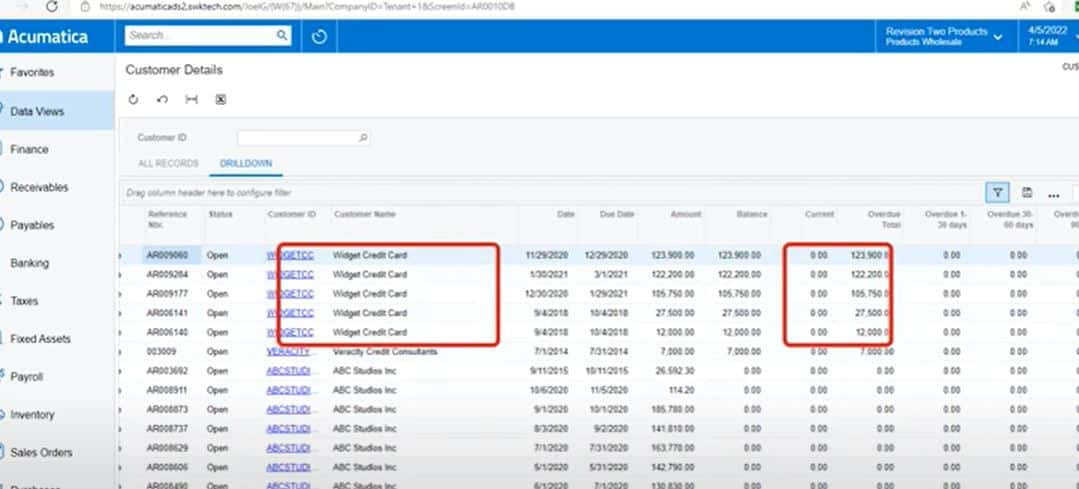
Task: Click the refresh icon in the Customer Details toolbar
Action: point(133,100)
